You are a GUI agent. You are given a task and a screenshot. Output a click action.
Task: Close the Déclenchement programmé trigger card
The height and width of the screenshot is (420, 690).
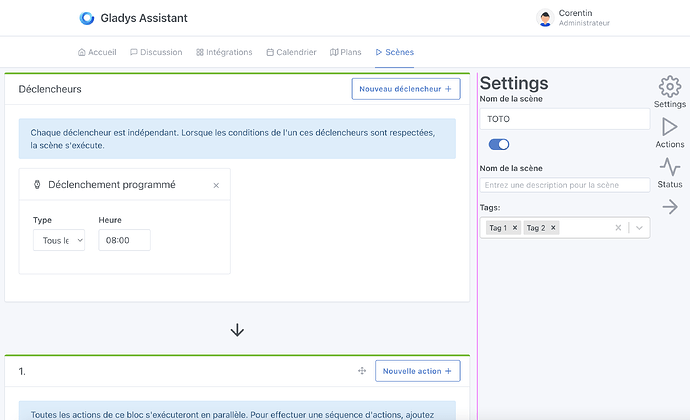[x=216, y=185]
